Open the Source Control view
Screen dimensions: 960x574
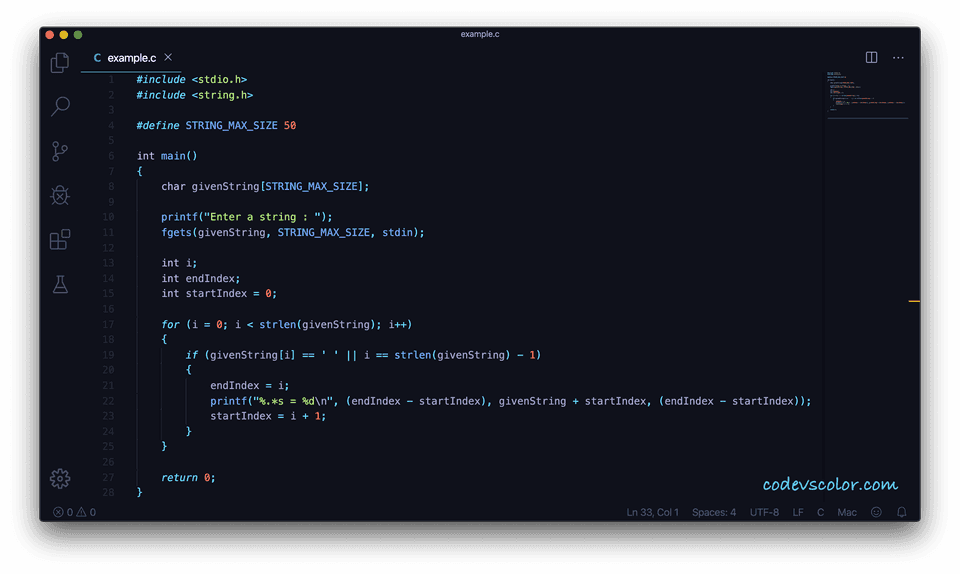click(60, 151)
